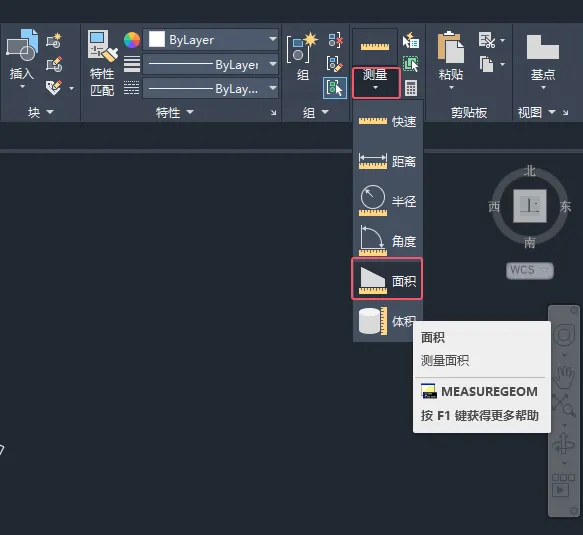This screenshot has width=583, height=535.
Task: Choose the 体积 volume cylinder icon
Action: (373, 320)
